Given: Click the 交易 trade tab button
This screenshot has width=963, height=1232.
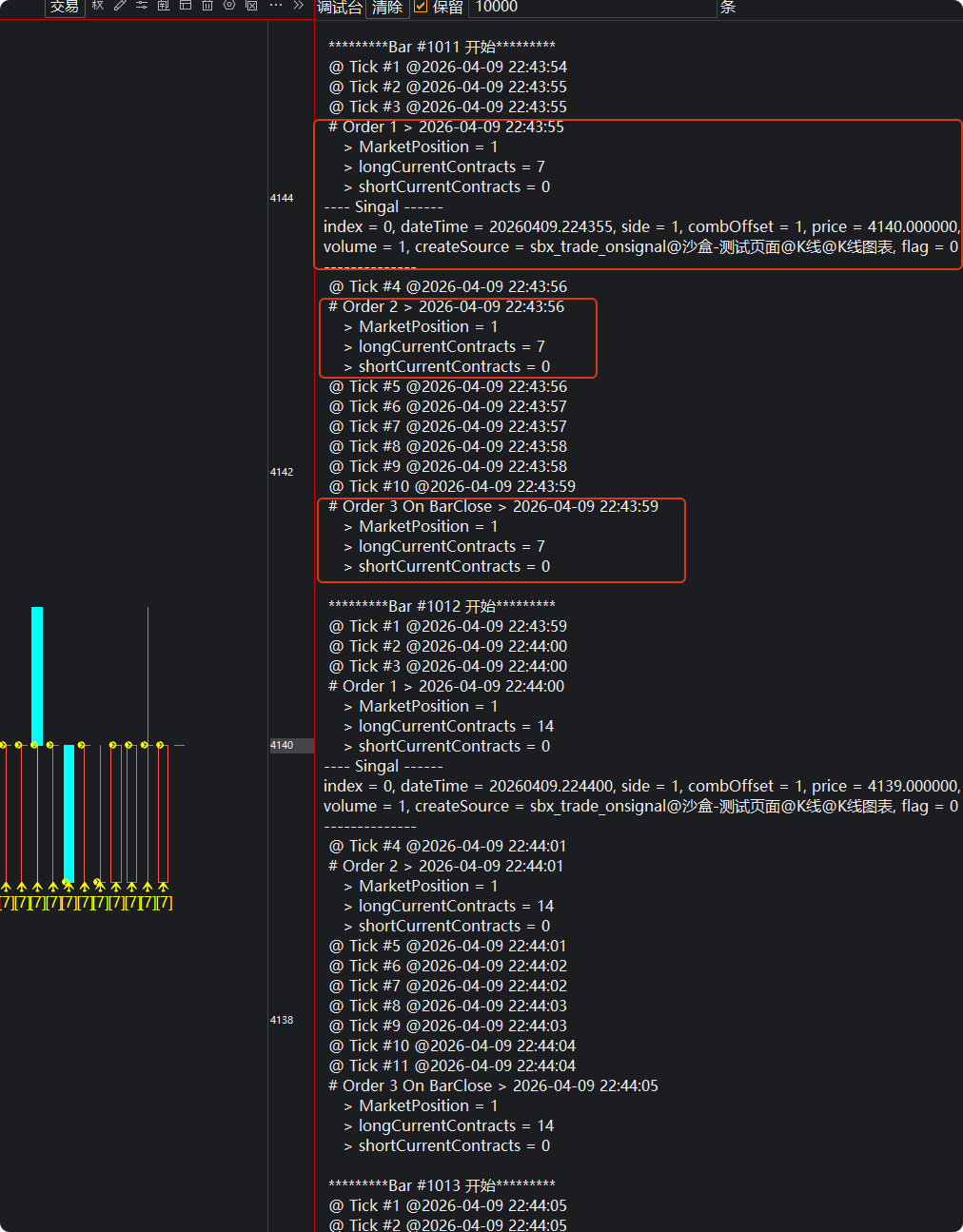Looking at the screenshot, I should pyautogui.click(x=65, y=7).
